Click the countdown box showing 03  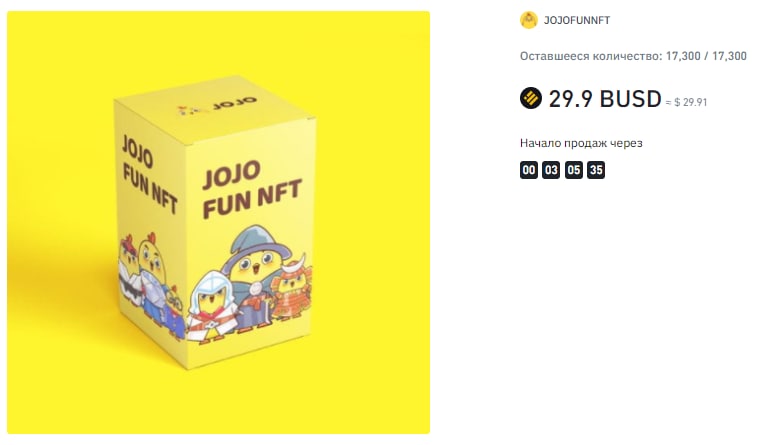coord(551,170)
